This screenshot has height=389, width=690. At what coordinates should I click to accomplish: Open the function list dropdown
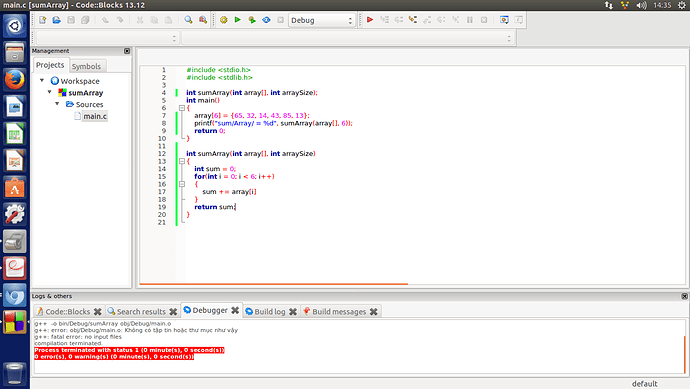point(348,38)
